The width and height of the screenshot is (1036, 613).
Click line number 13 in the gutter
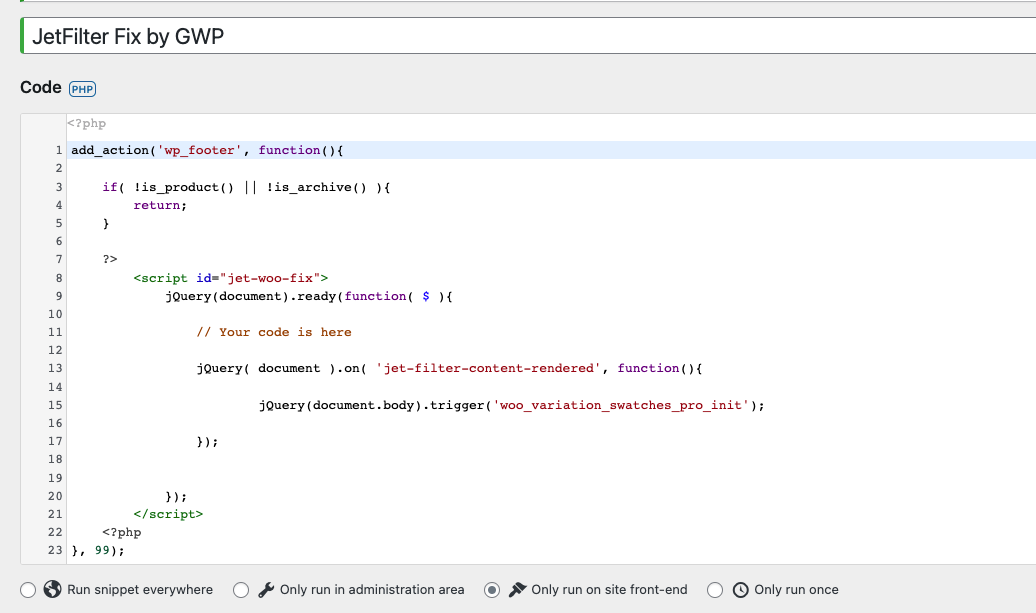(55, 368)
